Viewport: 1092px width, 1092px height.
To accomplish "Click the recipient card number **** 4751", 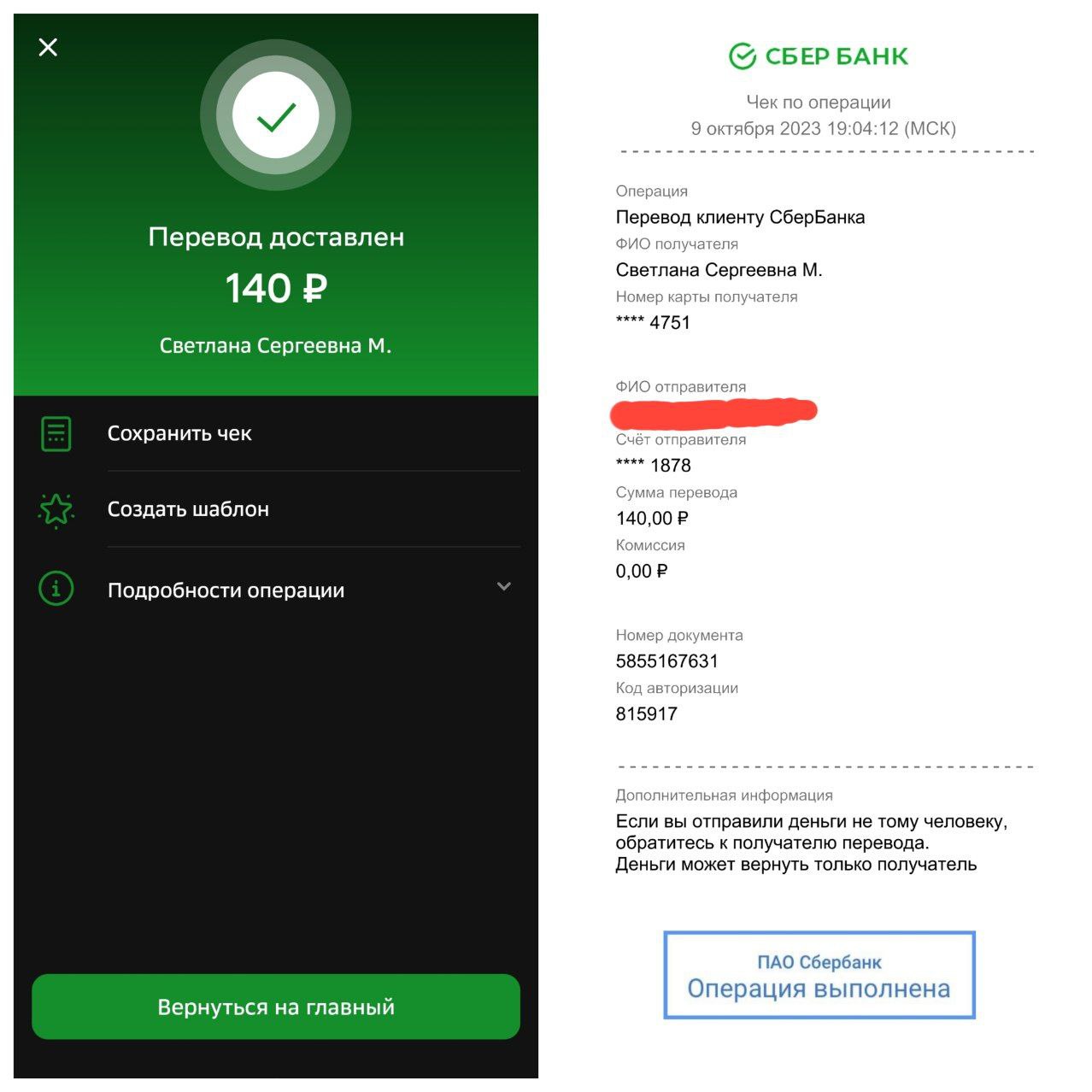I will click(x=653, y=323).
